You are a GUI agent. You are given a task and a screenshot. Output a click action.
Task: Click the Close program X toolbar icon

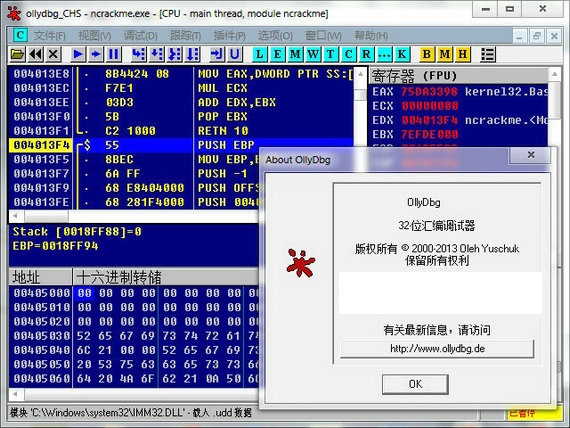click(x=53, y=55)
